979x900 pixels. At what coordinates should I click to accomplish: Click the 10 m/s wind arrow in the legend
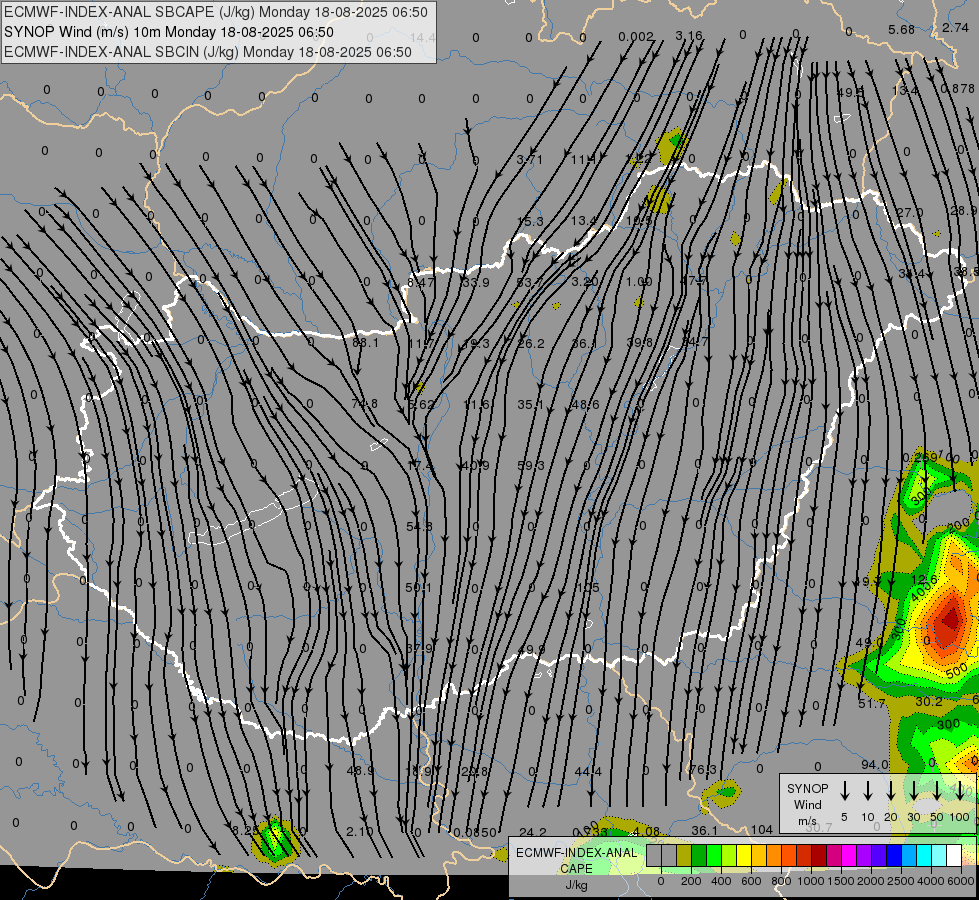(868, 791)
